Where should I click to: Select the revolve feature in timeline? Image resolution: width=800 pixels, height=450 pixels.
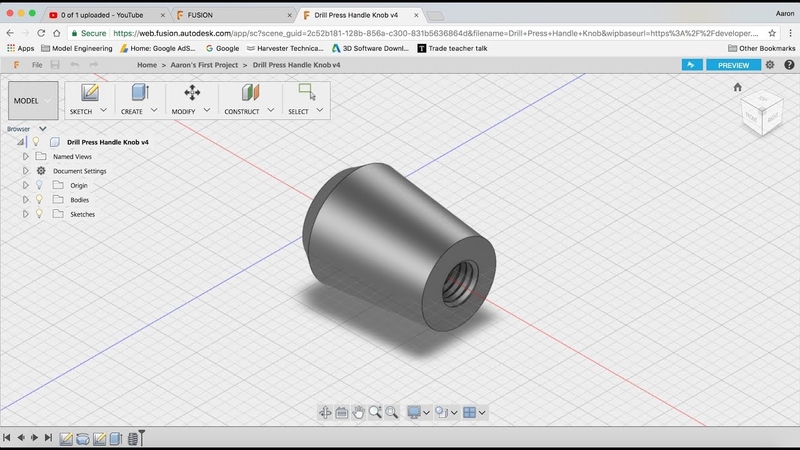pyautogui.click(x=83, y=438)
